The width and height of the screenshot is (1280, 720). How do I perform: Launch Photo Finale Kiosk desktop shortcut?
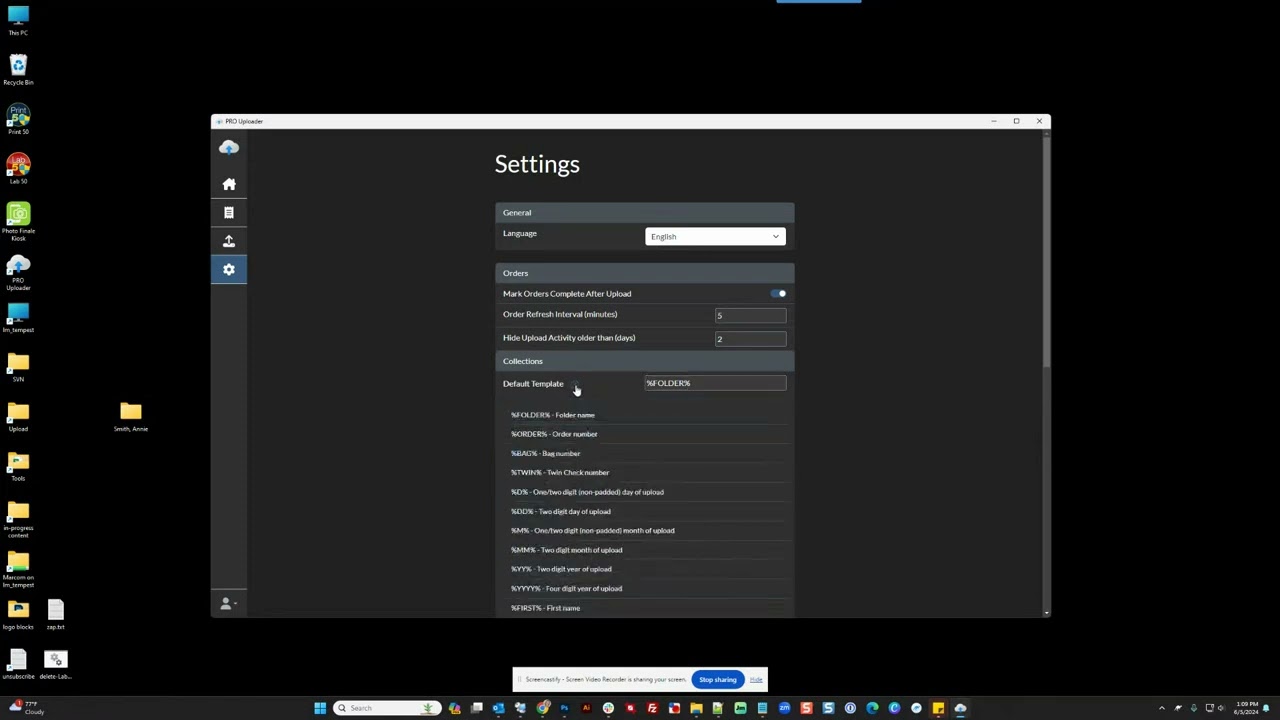coord(18,221)
